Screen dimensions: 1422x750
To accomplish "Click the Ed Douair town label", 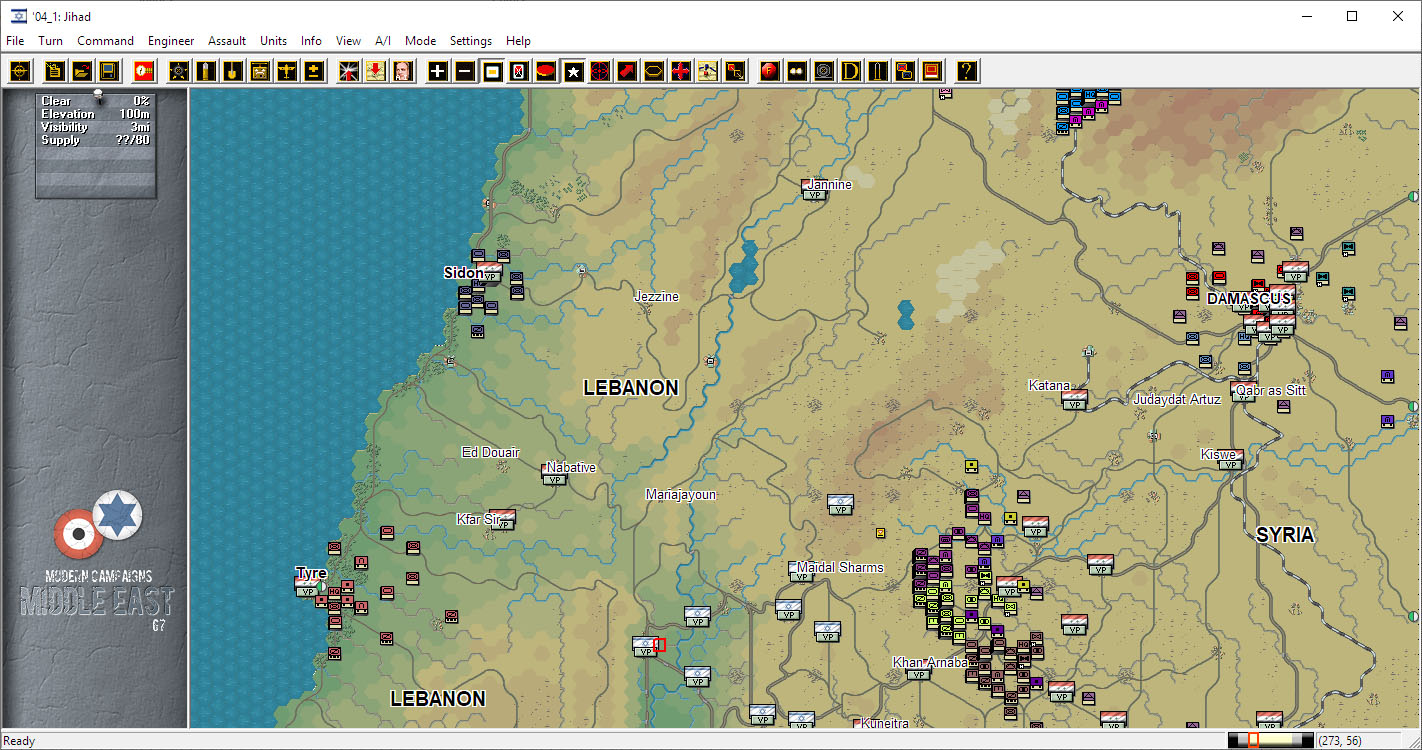I will [490, 453].
